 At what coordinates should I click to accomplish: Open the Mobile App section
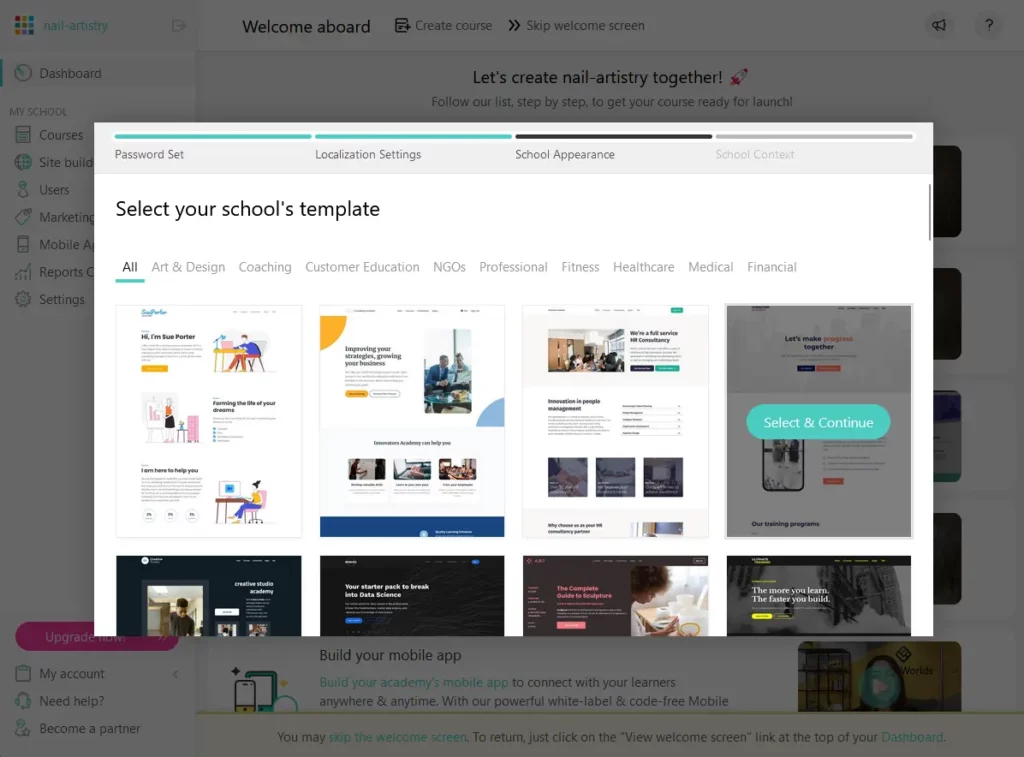click(x=24, y=244)
